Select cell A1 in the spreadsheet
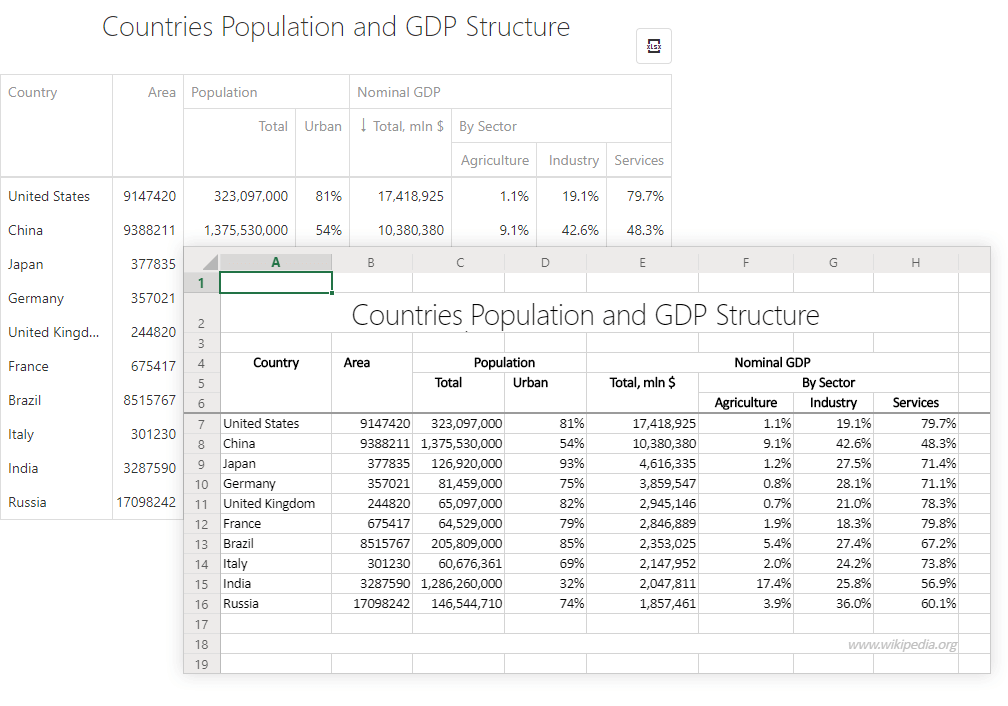This screenshot has width=1008, height=706. click(x=275, y=282)
